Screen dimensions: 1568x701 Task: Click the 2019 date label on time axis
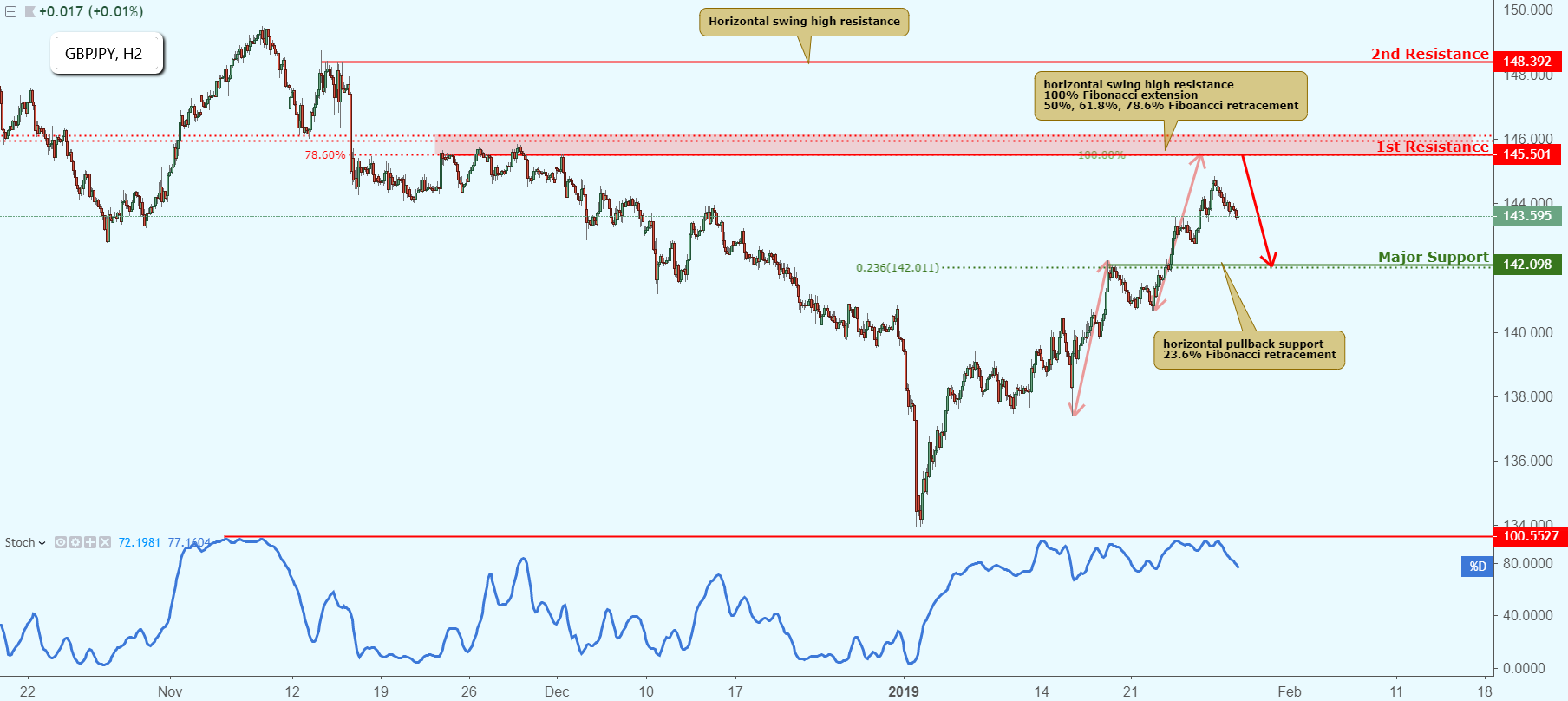[904, 691]
